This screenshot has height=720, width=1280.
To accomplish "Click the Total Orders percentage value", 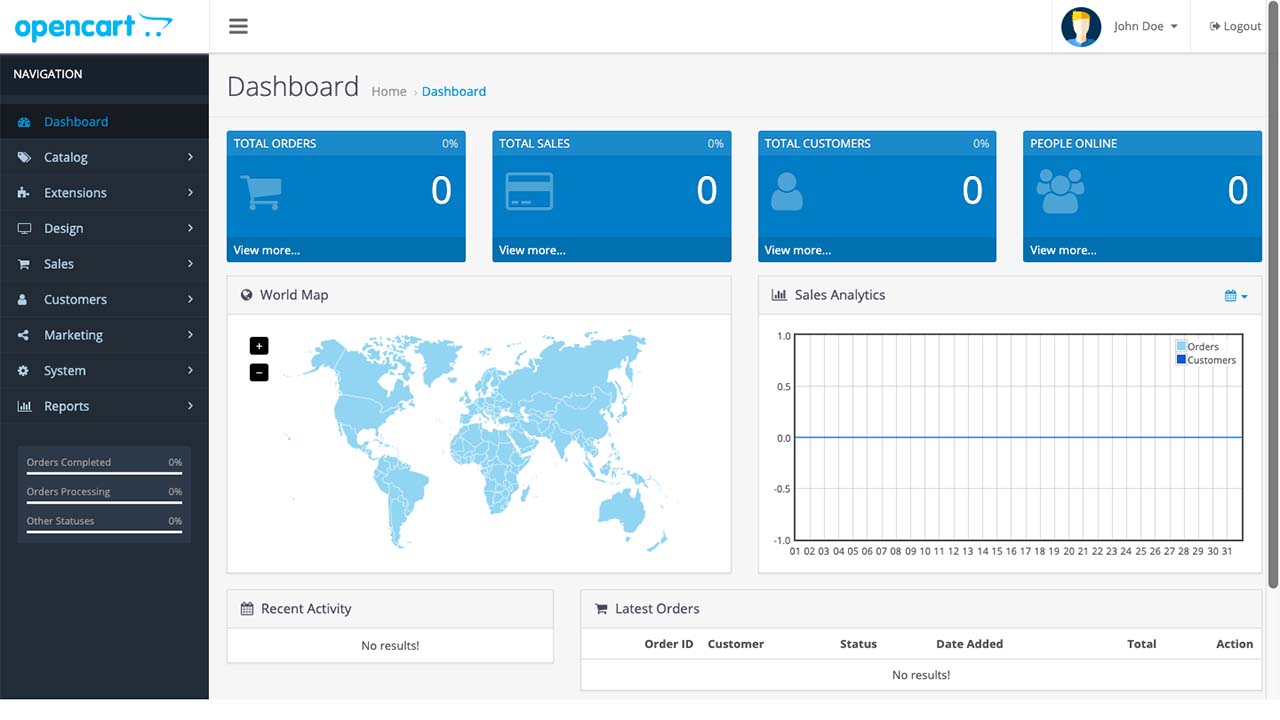I will pyautogui.click(x=450, y=144).
